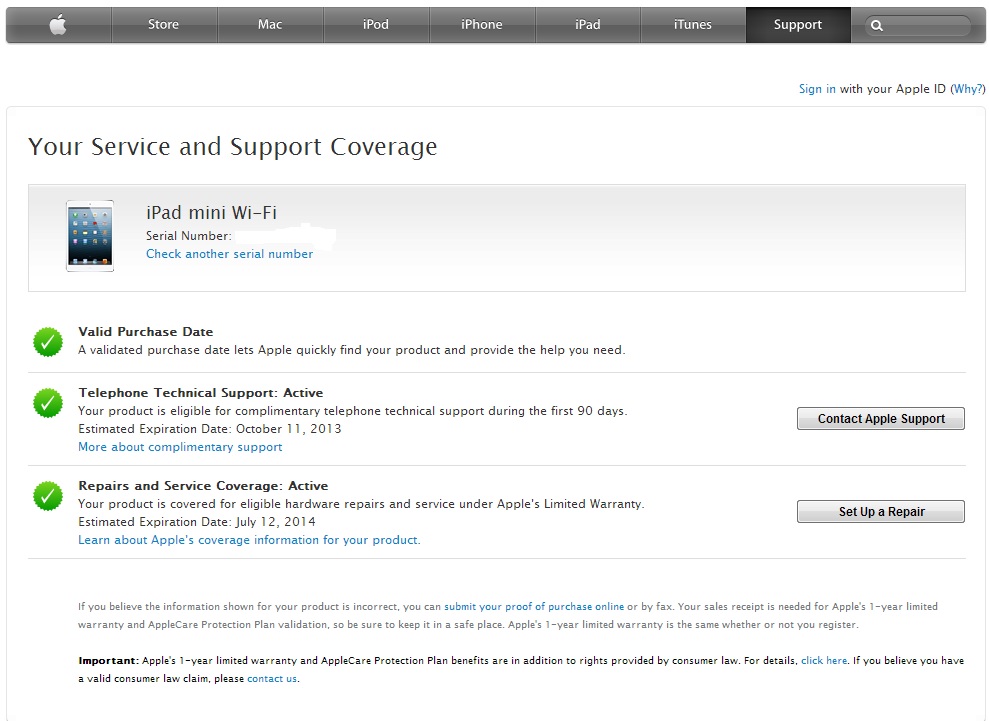Select the Support navigation tab
989x721 pixels.
(798, 25)
